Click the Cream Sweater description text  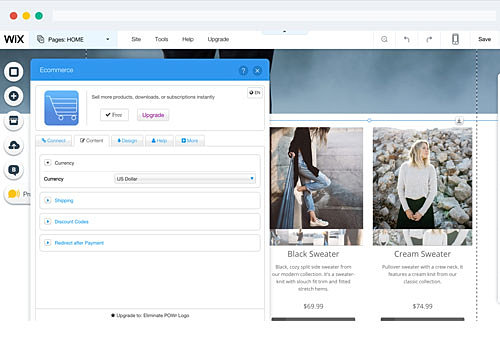pyautogui.click(x=422, y=274)
